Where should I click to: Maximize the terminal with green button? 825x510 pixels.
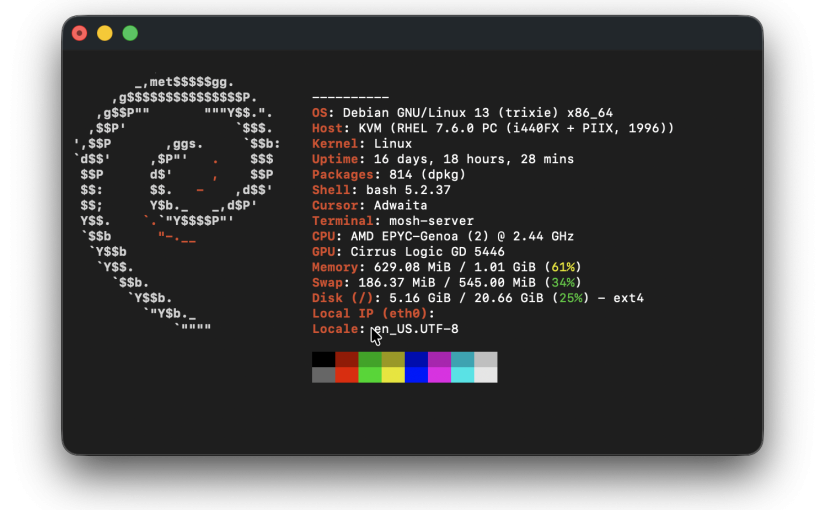point(130,33)
